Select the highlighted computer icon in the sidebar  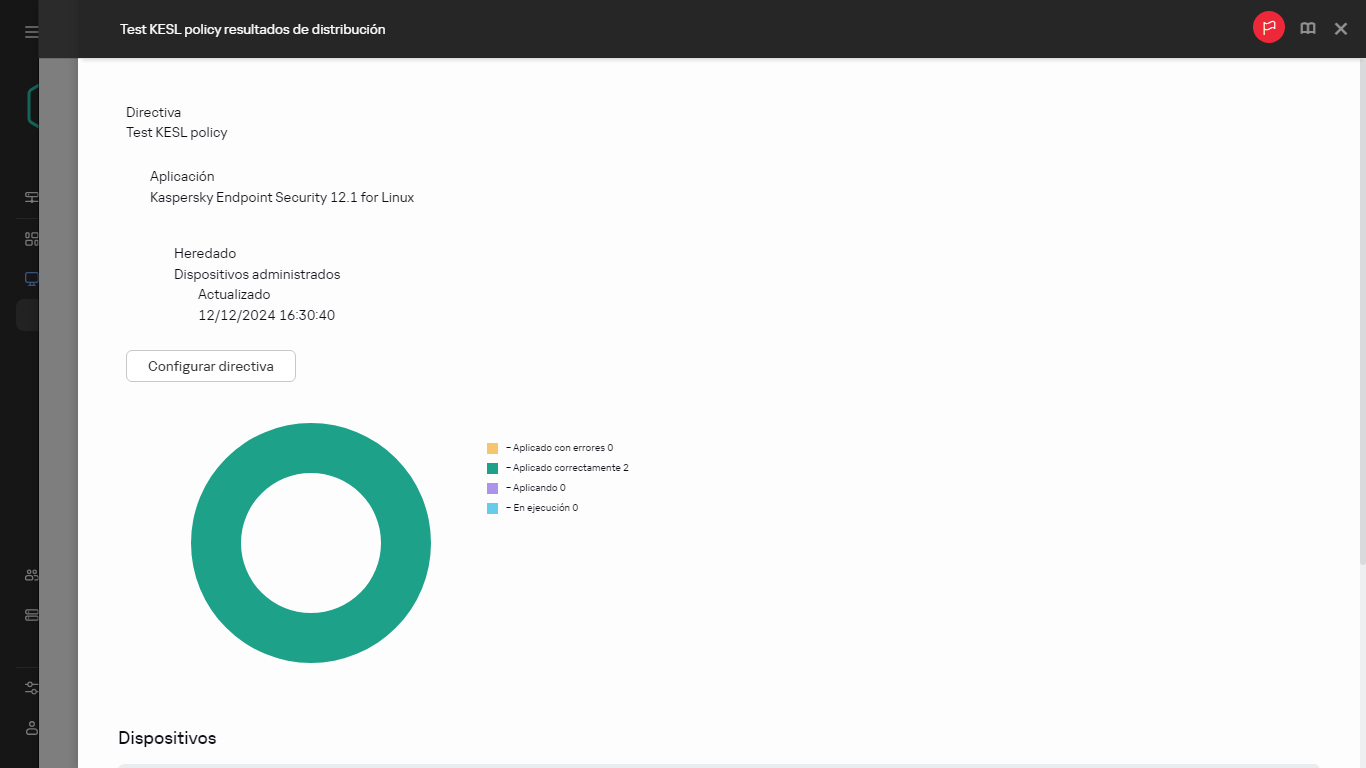click(x=31, y=278)
